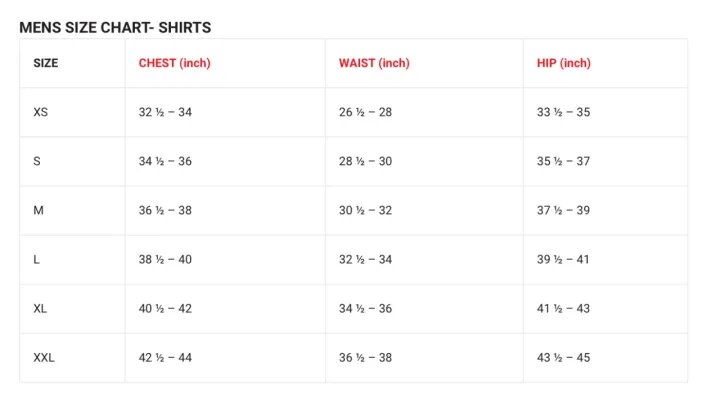This screenshot has width=720, height=408.
Task: Select the L size row label
Action: click(37, 259)
